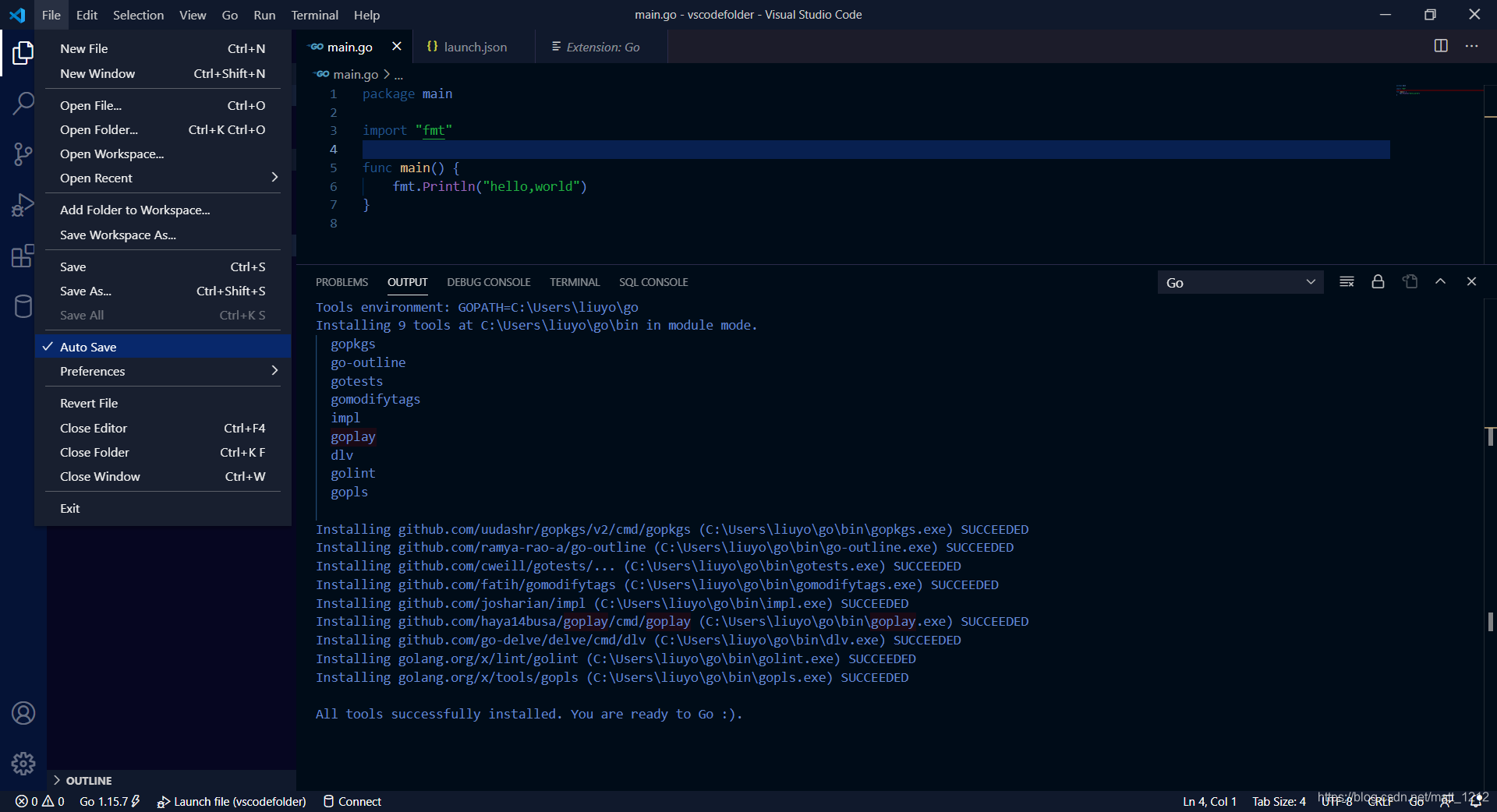Click Launch file (vscodefolder) debug status

[232, 801]
